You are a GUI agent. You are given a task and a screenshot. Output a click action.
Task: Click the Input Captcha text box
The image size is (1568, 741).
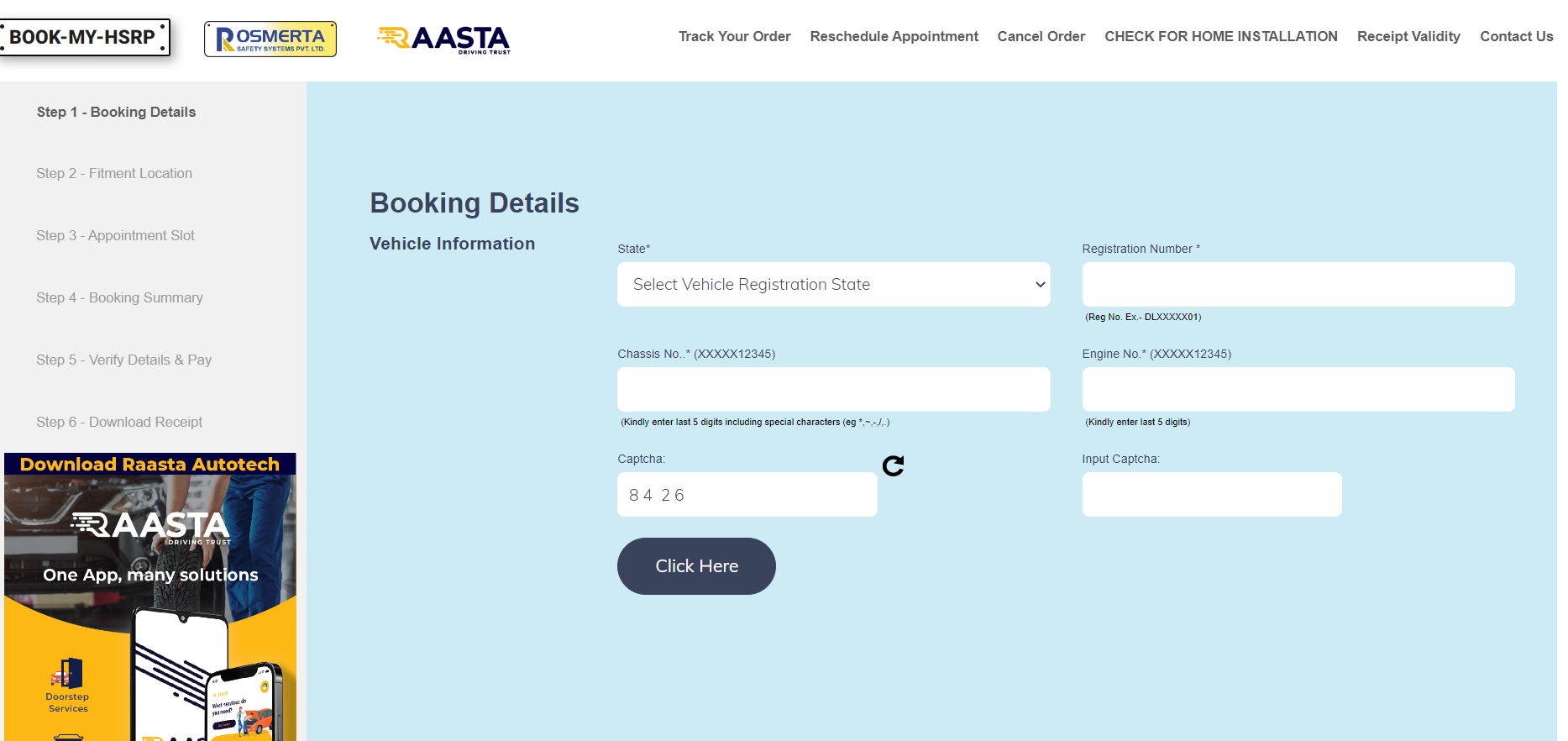tap(1211, 495)
